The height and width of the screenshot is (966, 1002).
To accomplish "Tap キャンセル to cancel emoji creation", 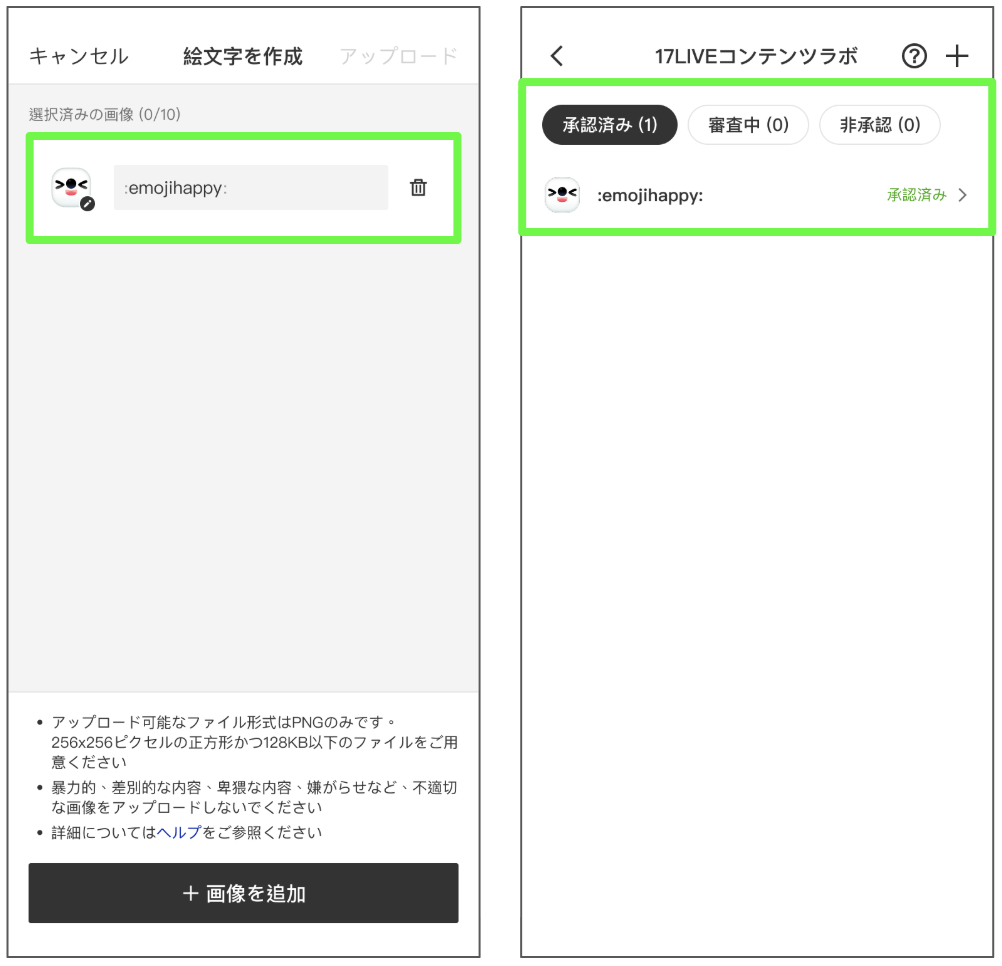I will coord(78,56).
